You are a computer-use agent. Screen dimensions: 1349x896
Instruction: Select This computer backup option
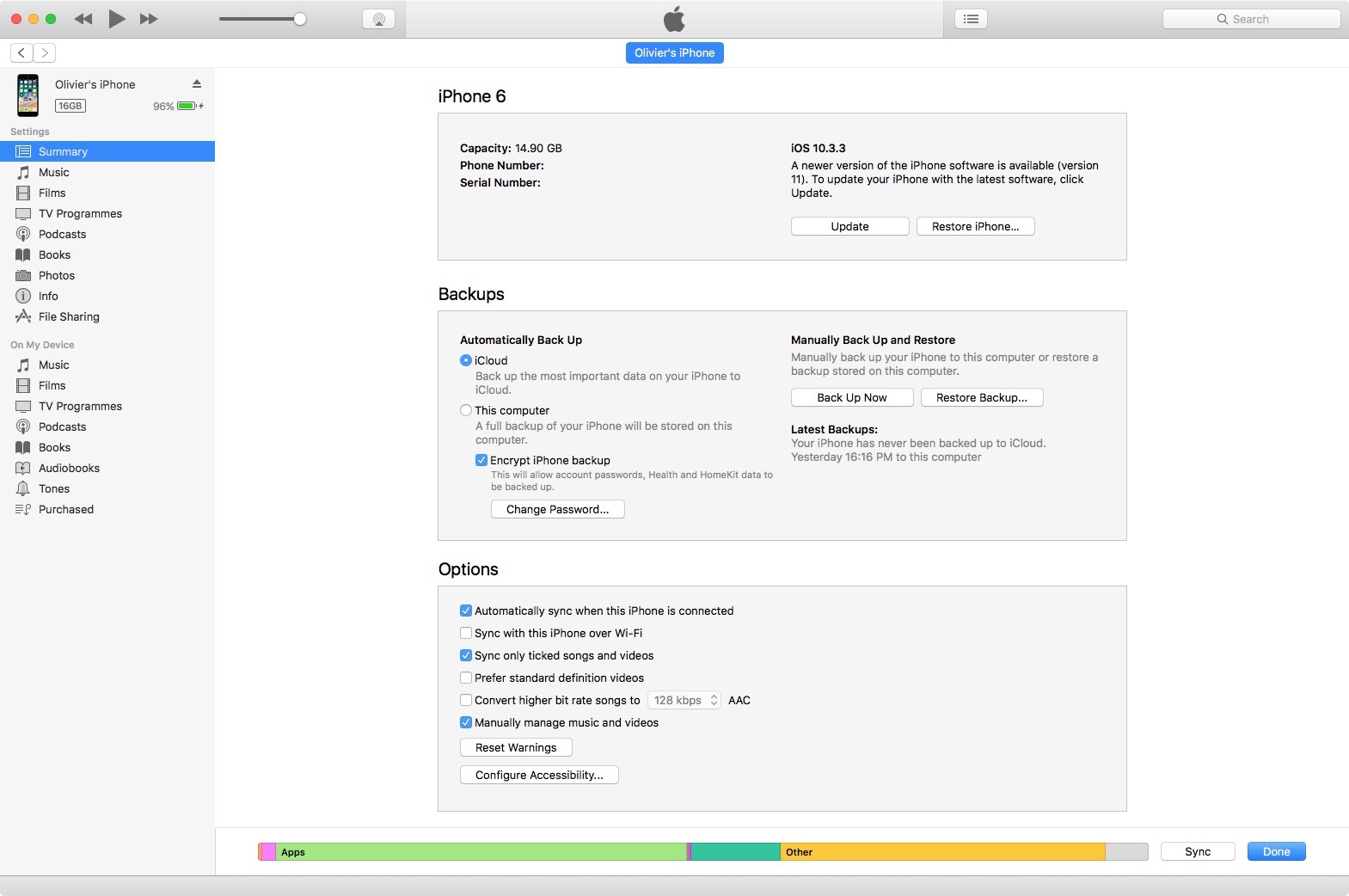[x=466, y=410]
